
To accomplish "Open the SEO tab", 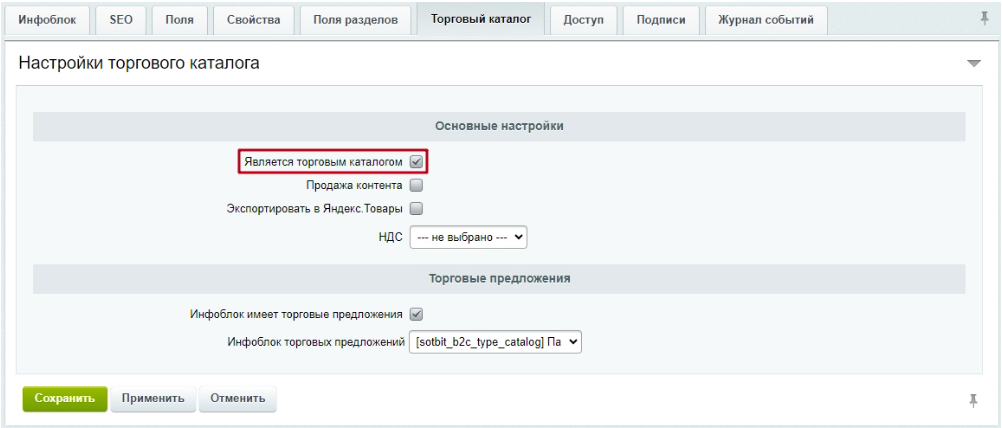I will [120, 21].
